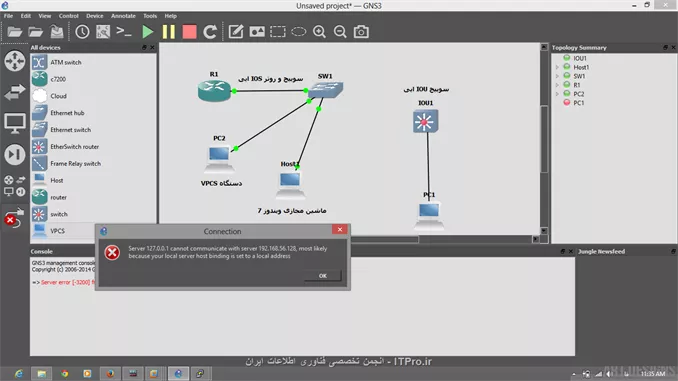This screenshot has height=381, width=678.
Task: Click the R1 router on canvas
Action: pos(214,91)
